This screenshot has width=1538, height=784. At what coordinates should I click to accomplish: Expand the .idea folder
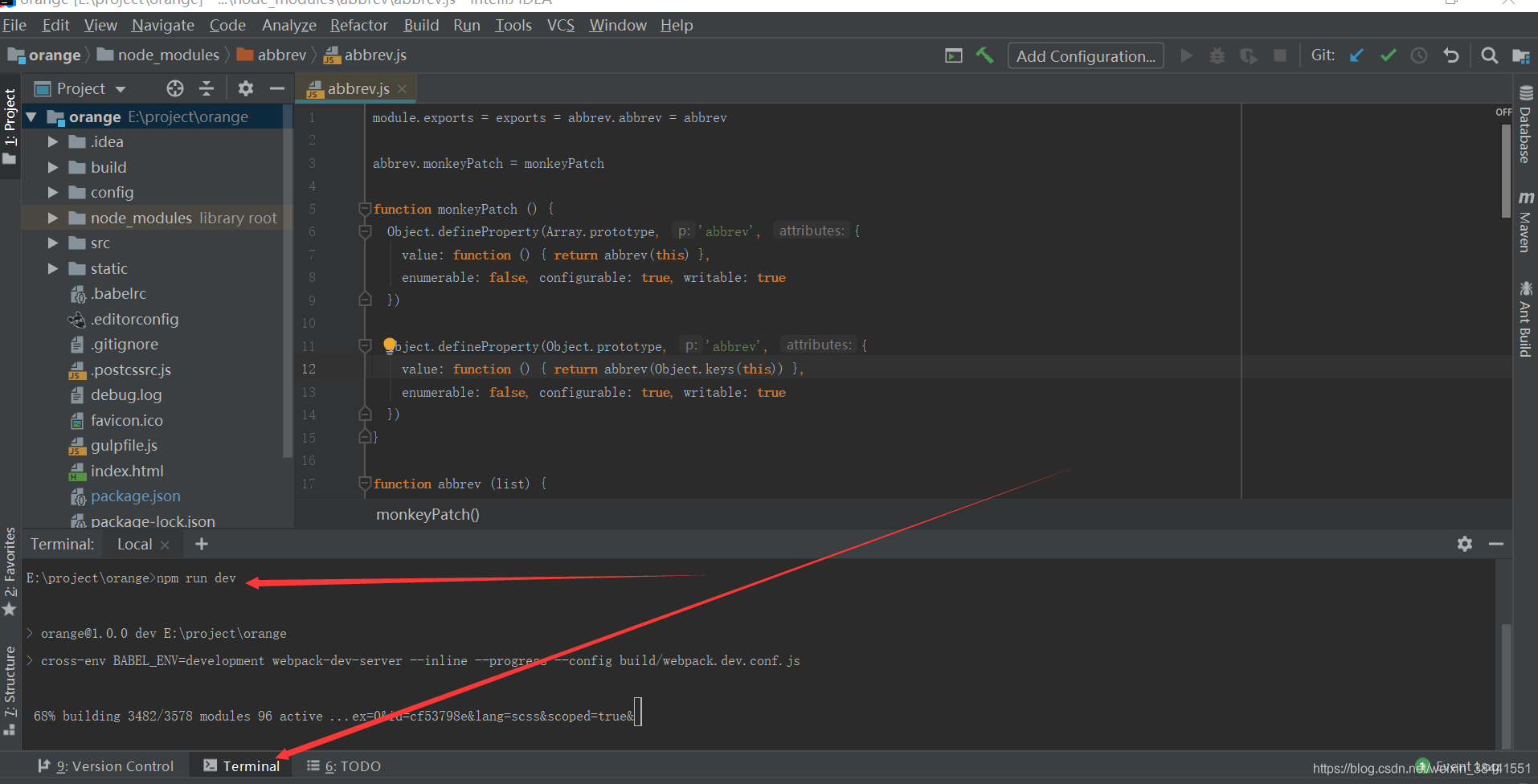[x=53, y=142]
